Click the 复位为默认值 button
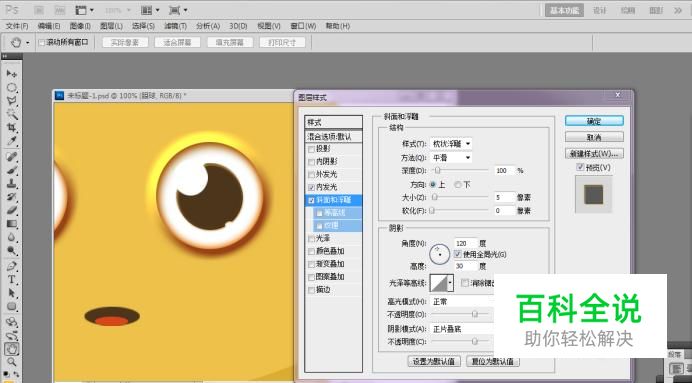The width and height of the screenshot is (692, 383). point(493,361)
